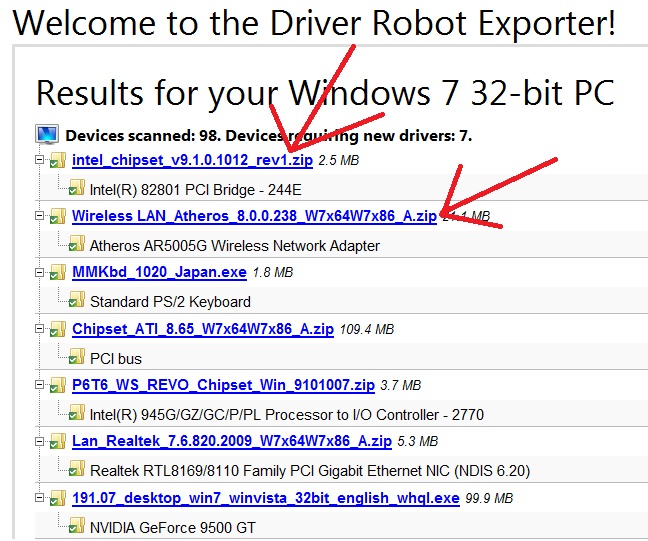Collapse the Lan_Realtek zip node
Viewport: 648px width, 541px height.
39,441
